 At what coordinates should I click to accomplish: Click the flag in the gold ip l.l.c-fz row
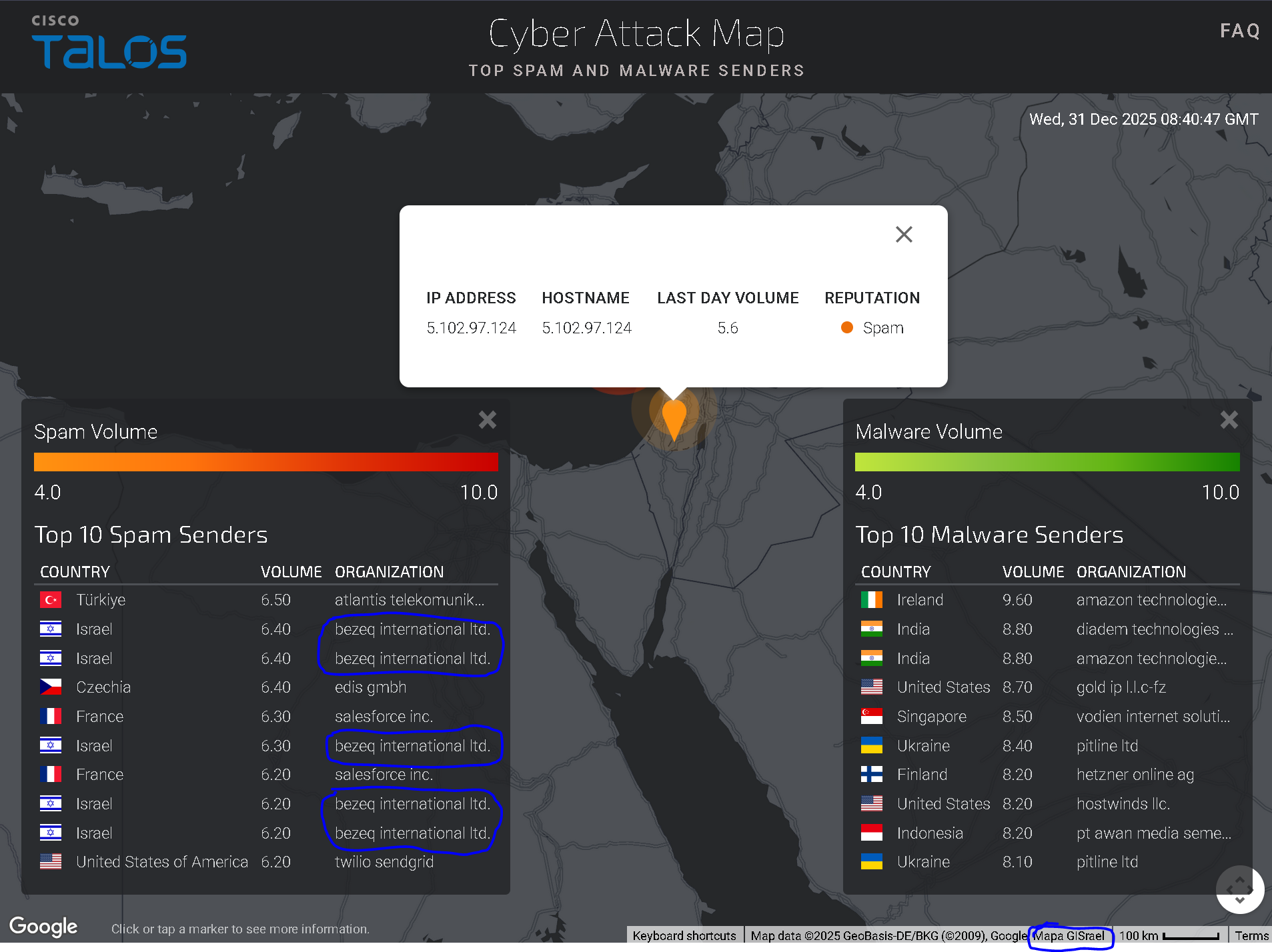point(872,687)
